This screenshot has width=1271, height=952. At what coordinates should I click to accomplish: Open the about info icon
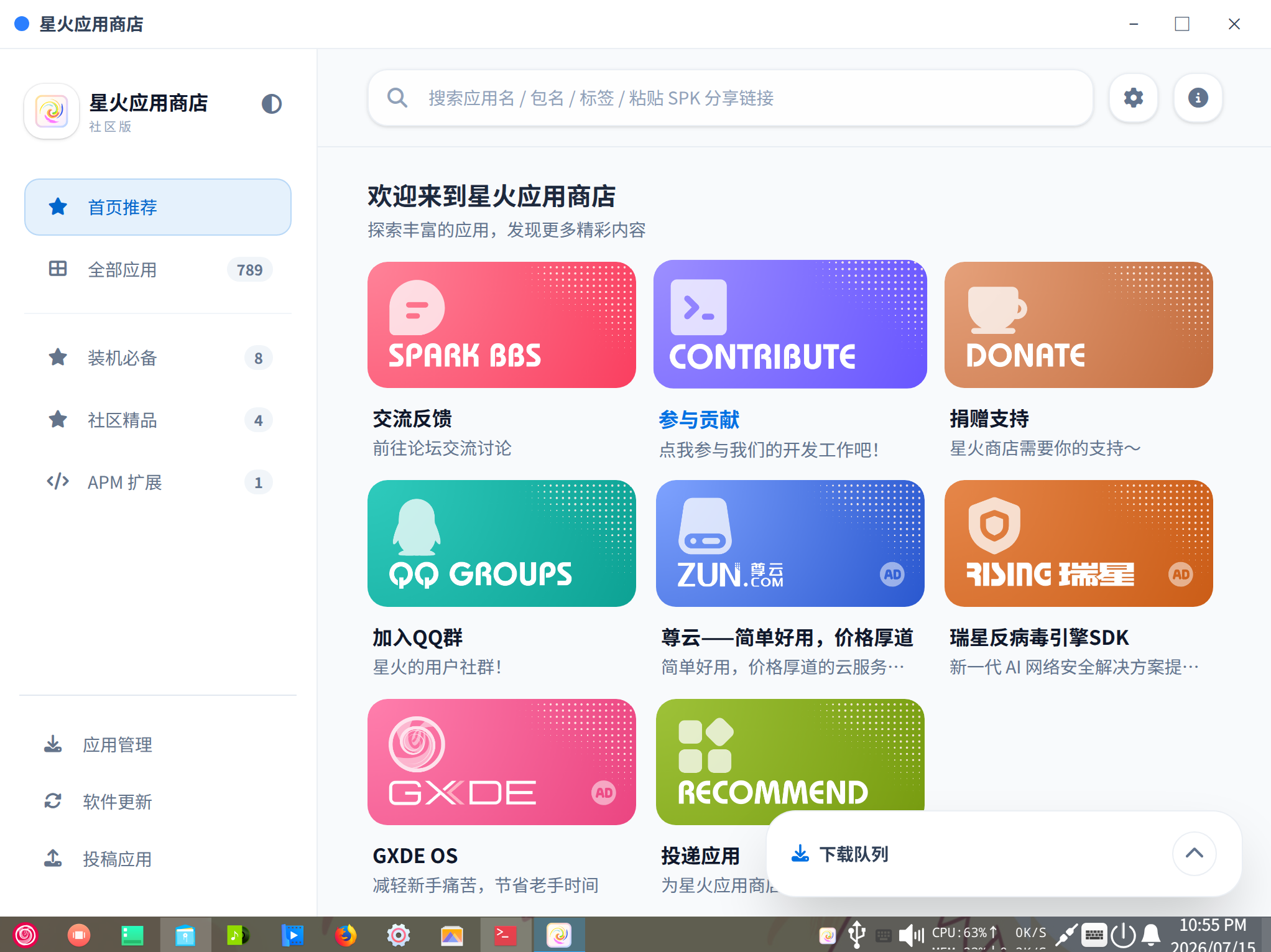click(1198, 98)
